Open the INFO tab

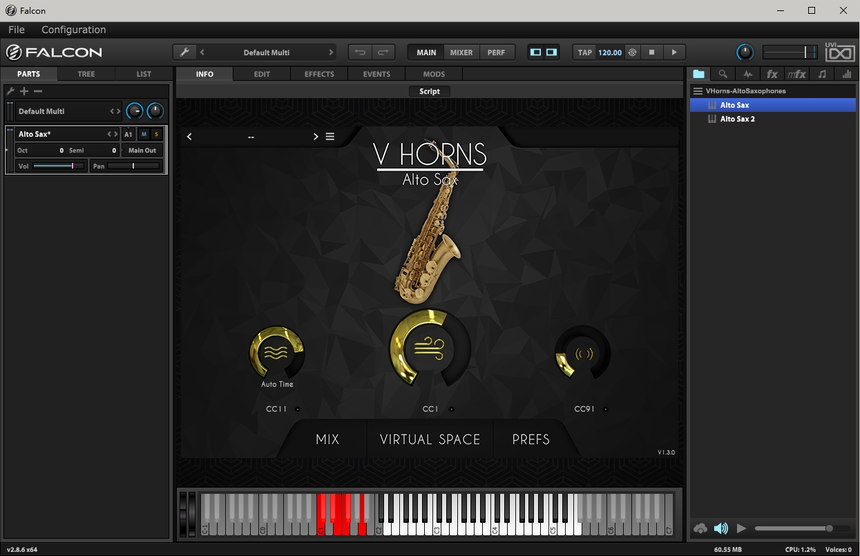[x=205, y=73]
